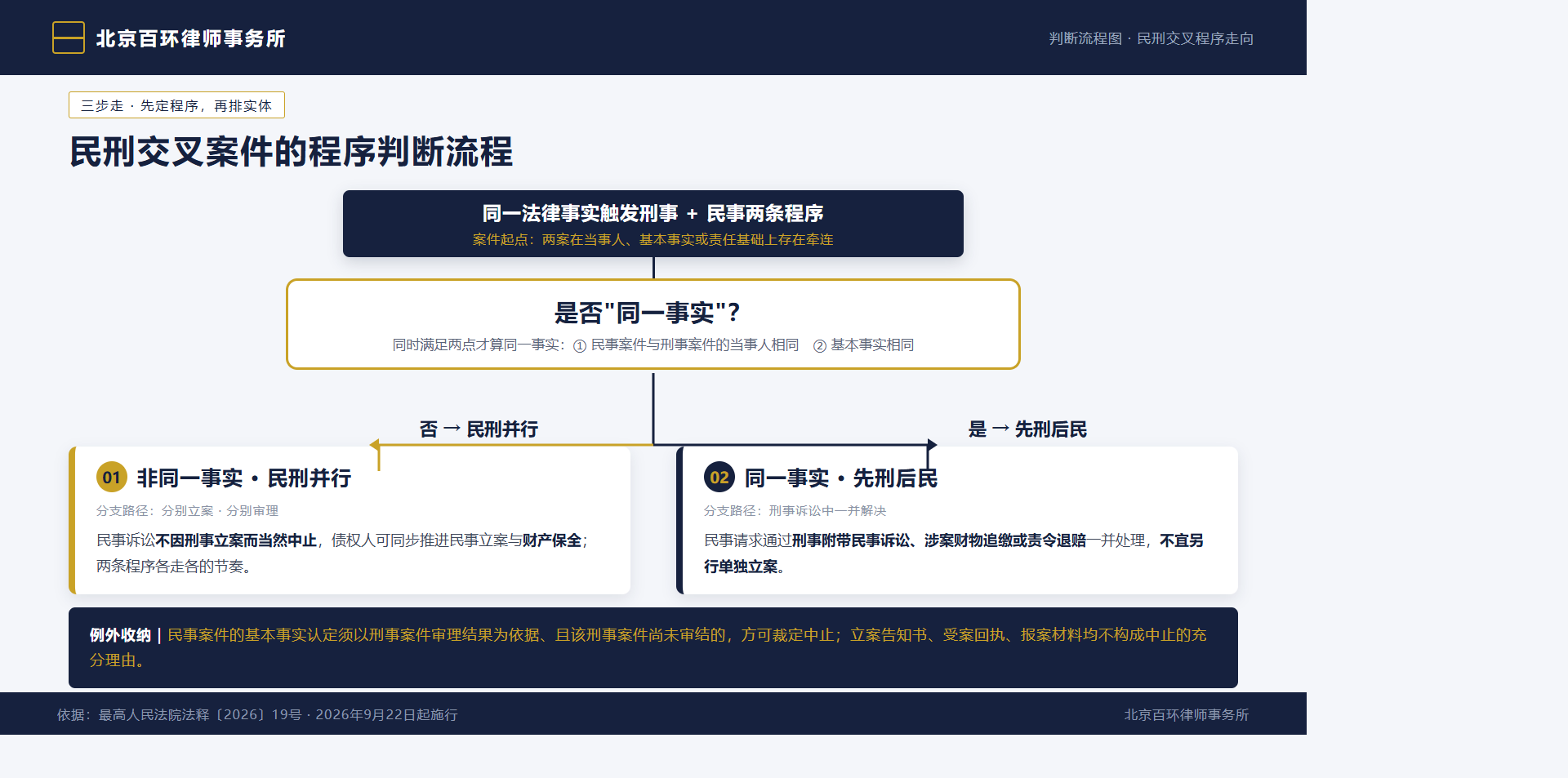This screenshot has height=778, width=1568.
Task: Click the 依据：最高人民法院法释〔2026〕19号 footer text
Action: 257,714
